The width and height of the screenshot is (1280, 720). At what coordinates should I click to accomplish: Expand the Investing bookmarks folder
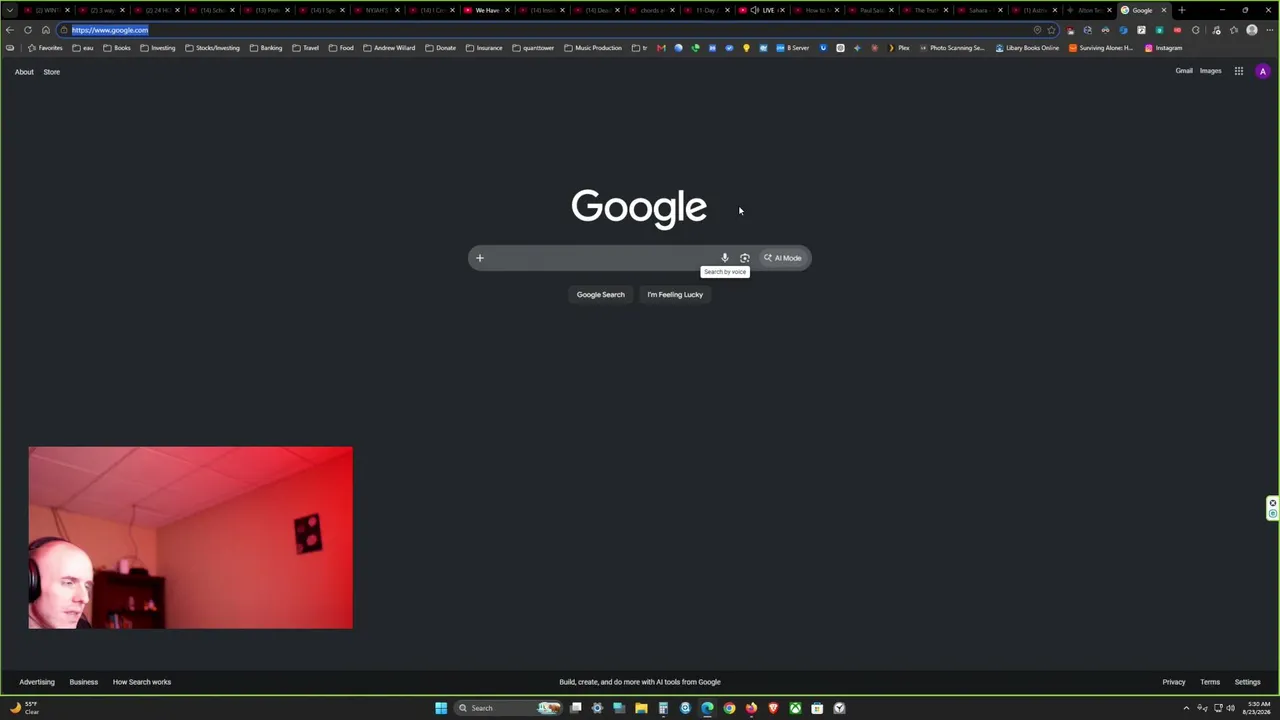point(157,48)
